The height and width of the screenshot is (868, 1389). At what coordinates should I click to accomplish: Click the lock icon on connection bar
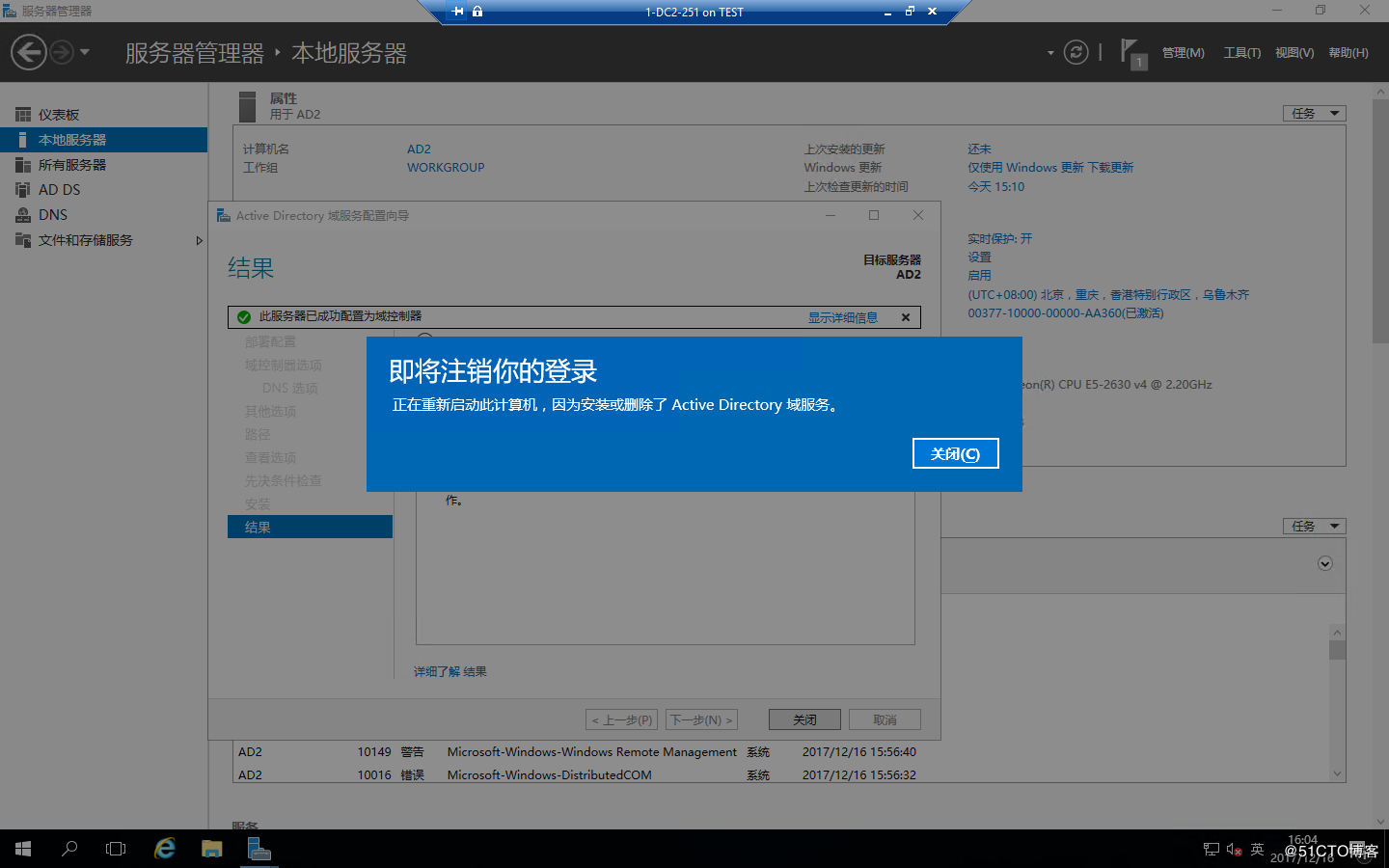click(x=477, y=12)
